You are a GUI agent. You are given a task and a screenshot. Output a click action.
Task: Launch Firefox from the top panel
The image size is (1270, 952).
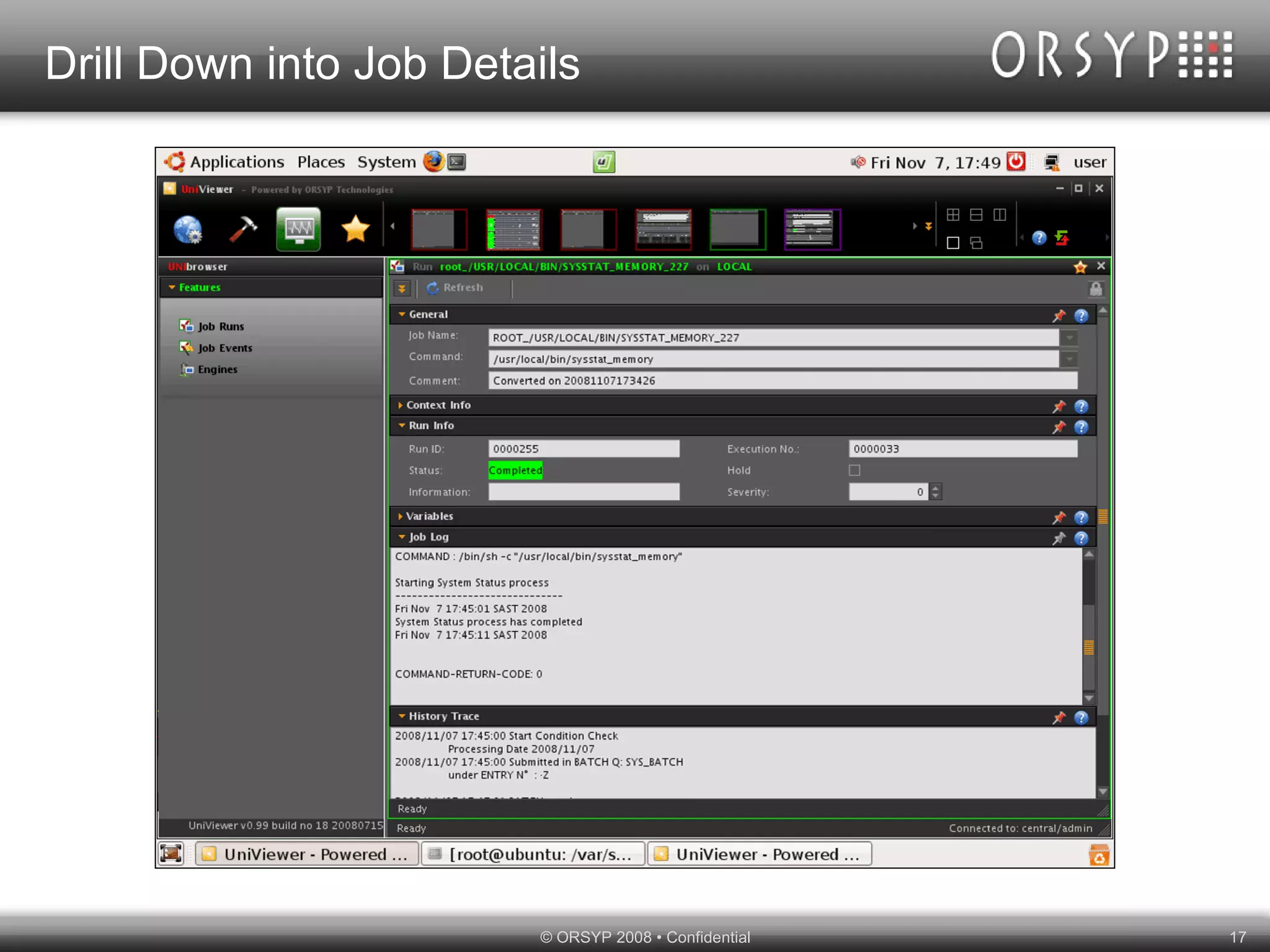pos(433,162)
